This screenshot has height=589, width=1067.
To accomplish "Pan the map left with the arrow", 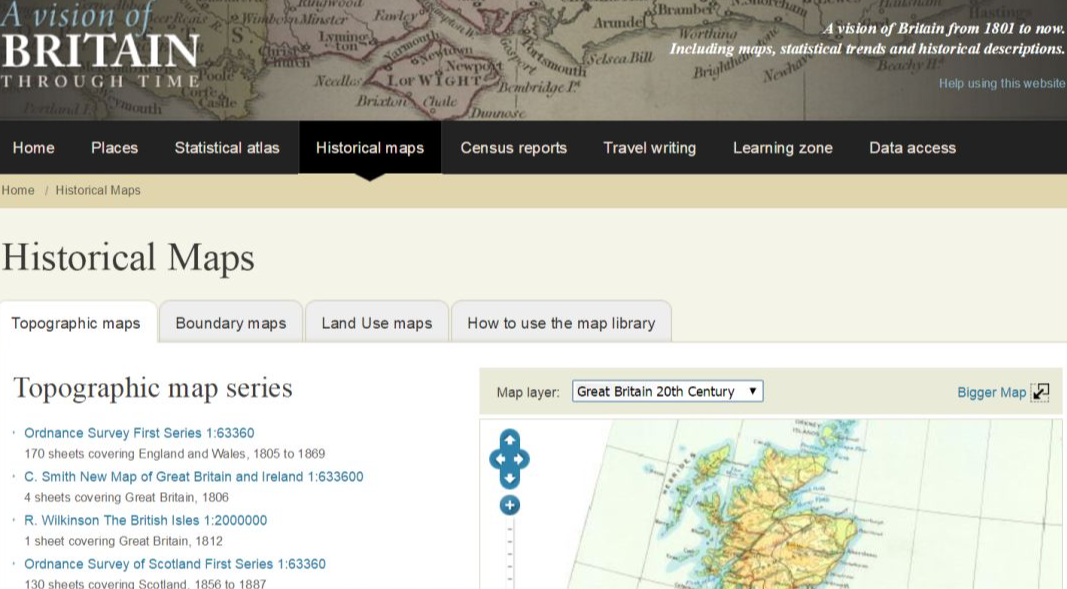I will tap(499, 459).
